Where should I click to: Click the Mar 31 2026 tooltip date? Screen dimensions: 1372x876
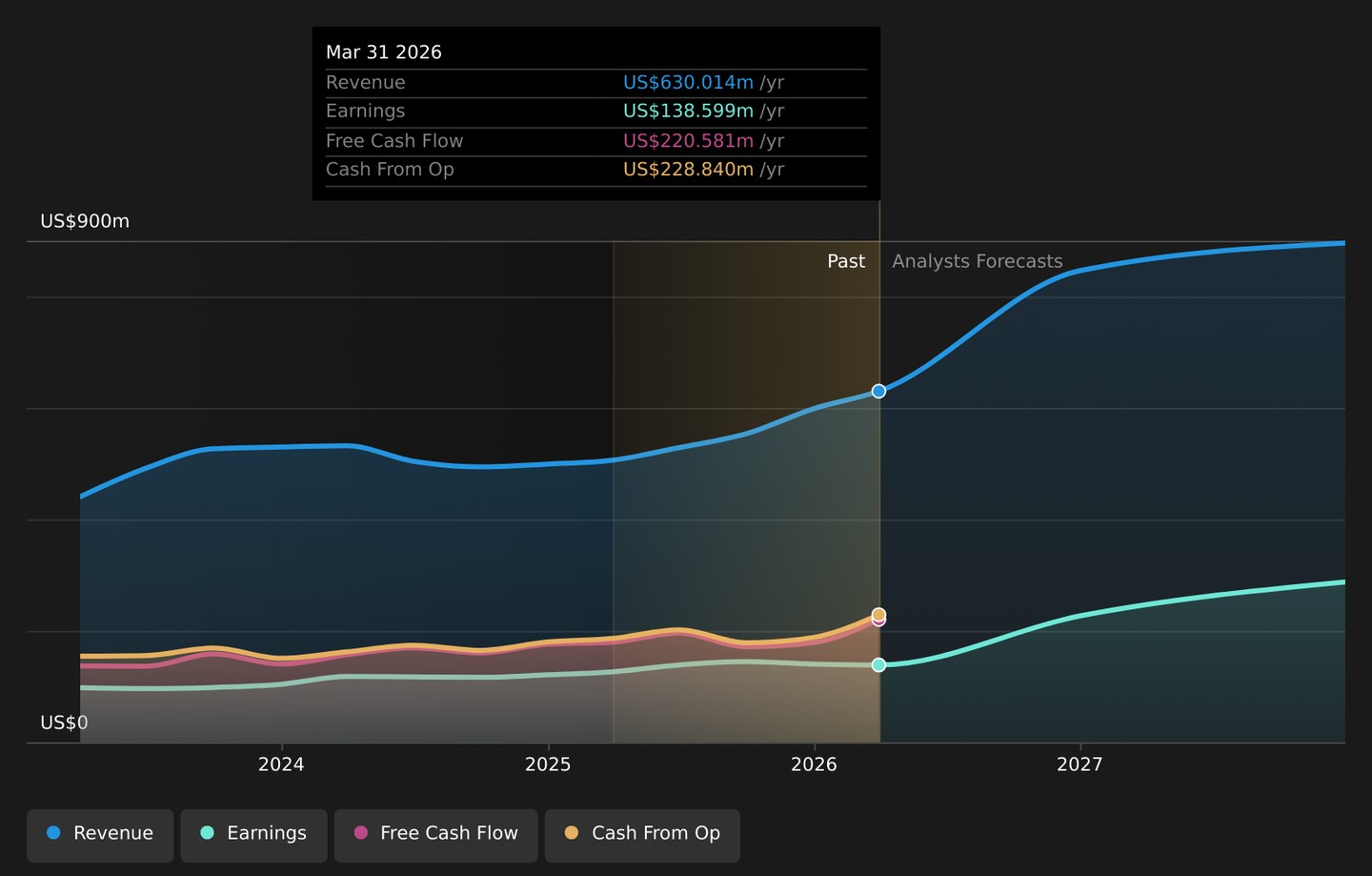coord(384,52)
